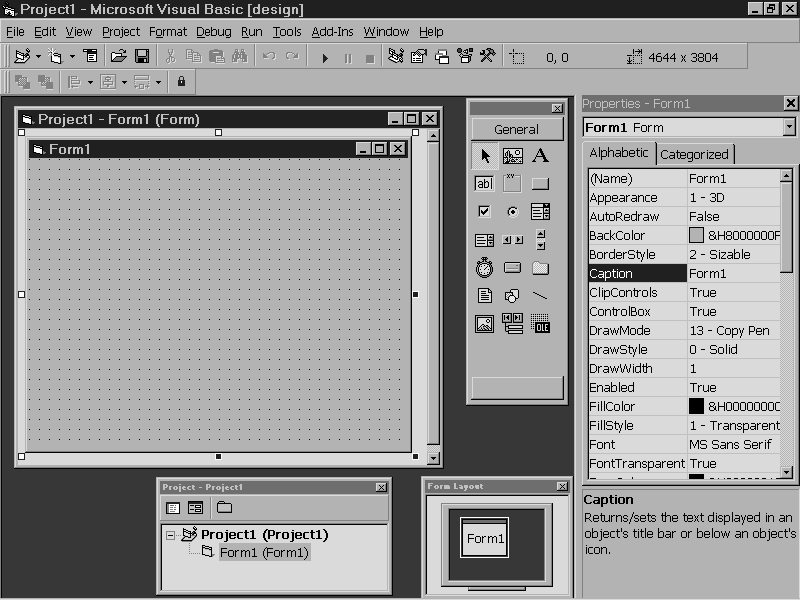Open the Object Browser toolbar icon
800x600 pixels.
coord(465,56)
